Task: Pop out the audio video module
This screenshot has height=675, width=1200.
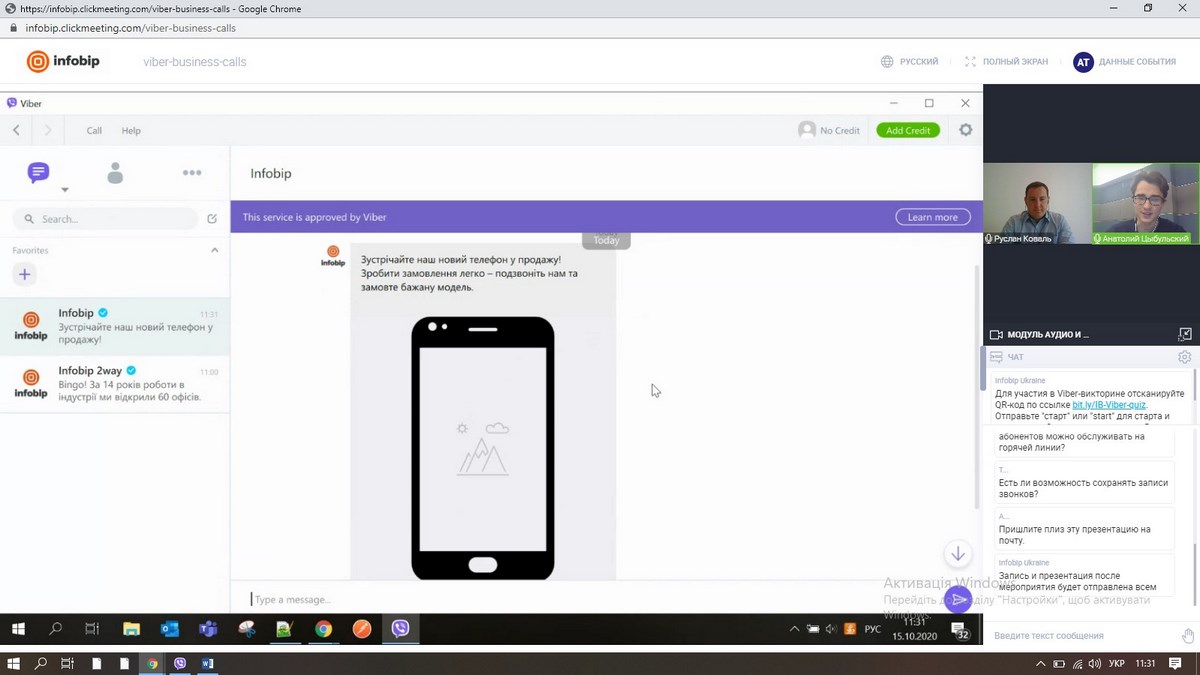Action: click(1185, 334)
